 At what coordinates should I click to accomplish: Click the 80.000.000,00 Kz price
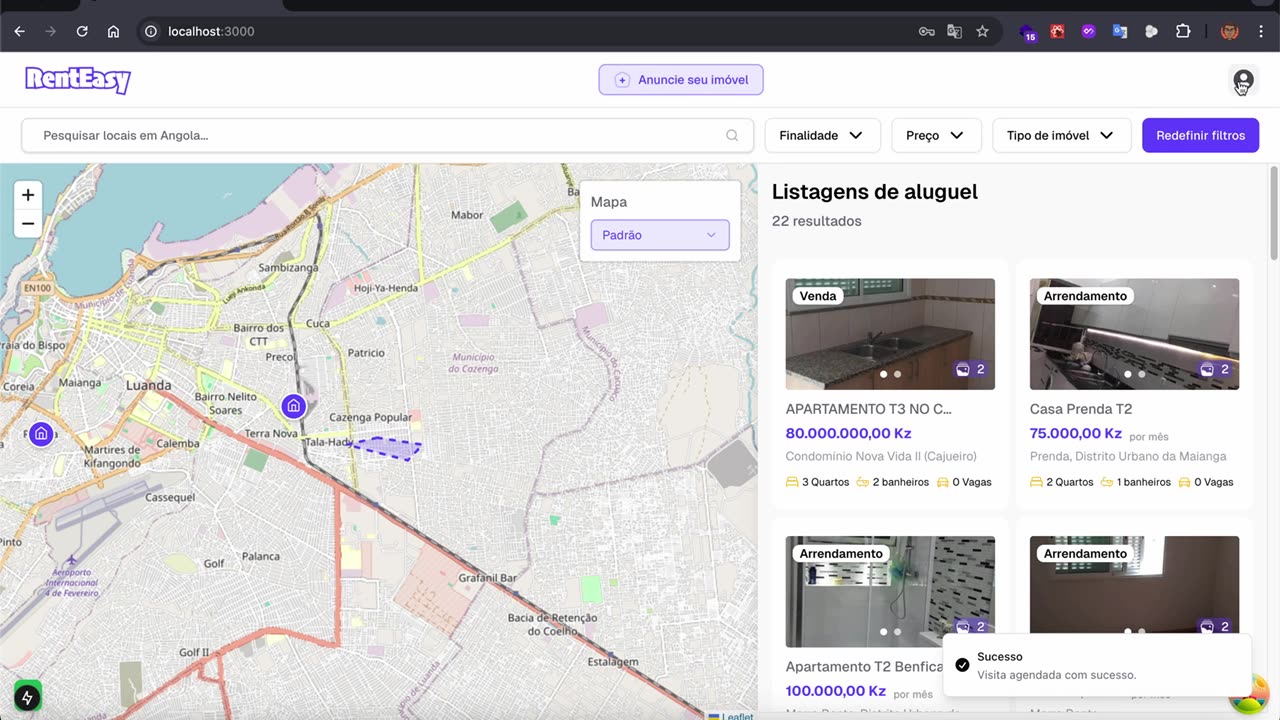(848, 434)
